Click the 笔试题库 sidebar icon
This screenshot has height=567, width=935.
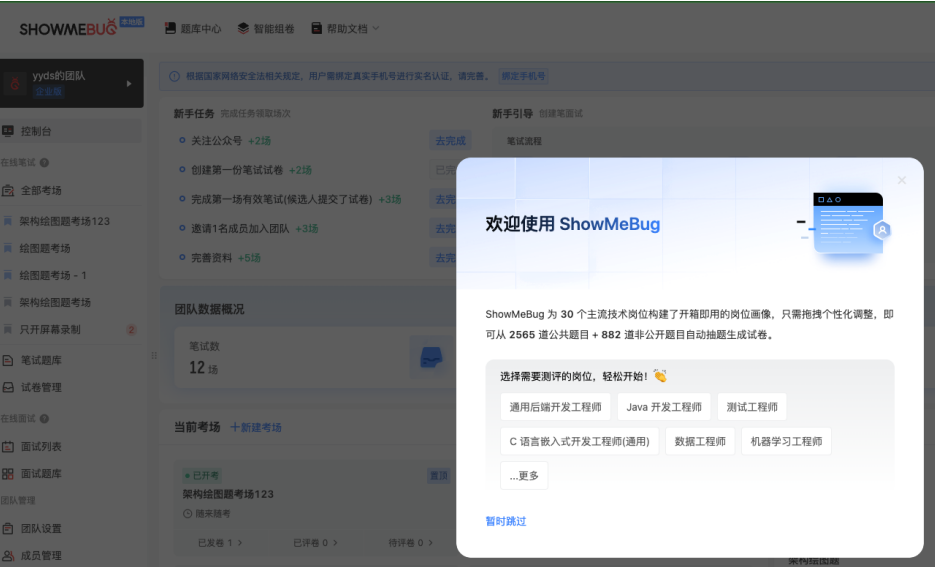click(x=8, y=360)
